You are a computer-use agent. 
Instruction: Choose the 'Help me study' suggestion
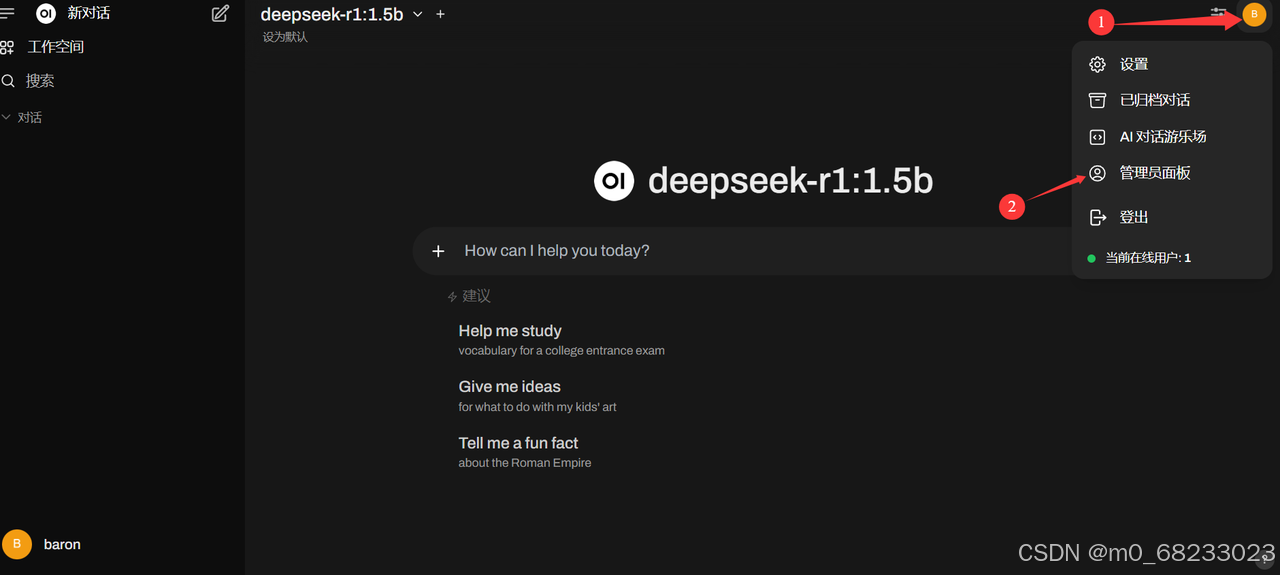[x=562, y=339]
